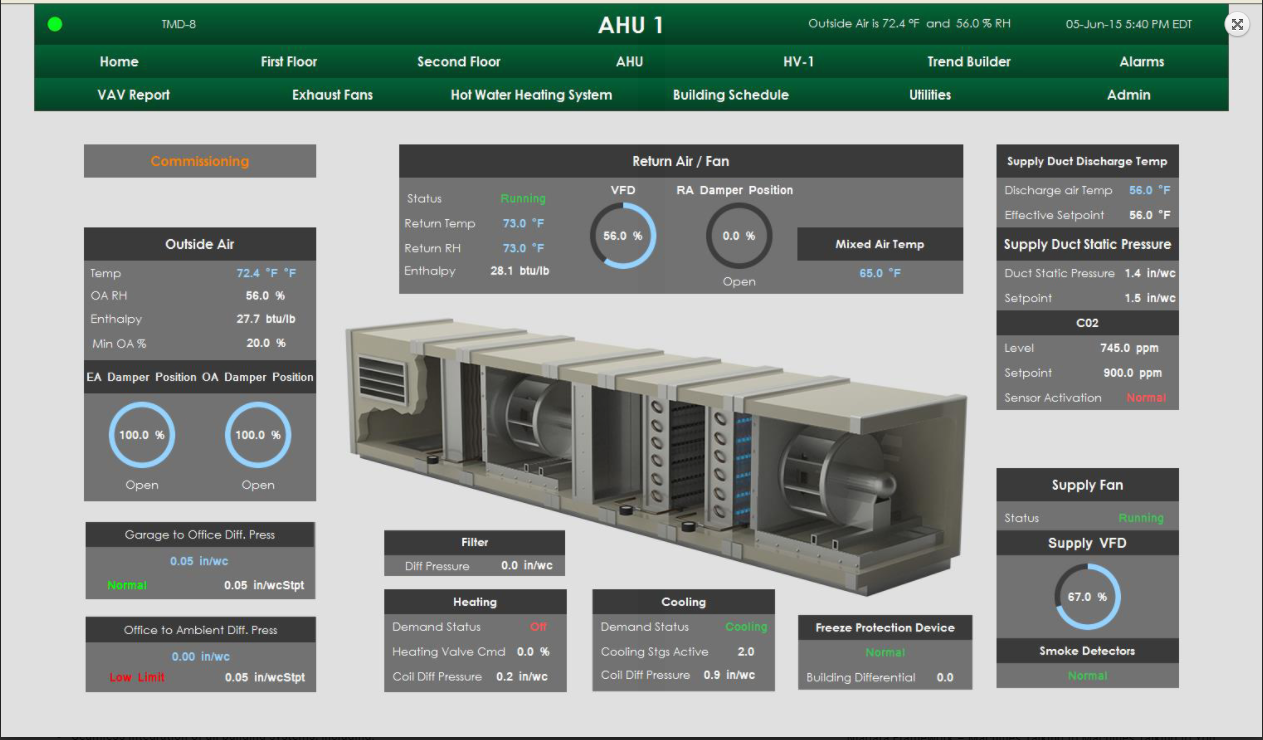Screen dimensions: 1263x740
Task: Open the AHU menu item
Action: (630, 62)
